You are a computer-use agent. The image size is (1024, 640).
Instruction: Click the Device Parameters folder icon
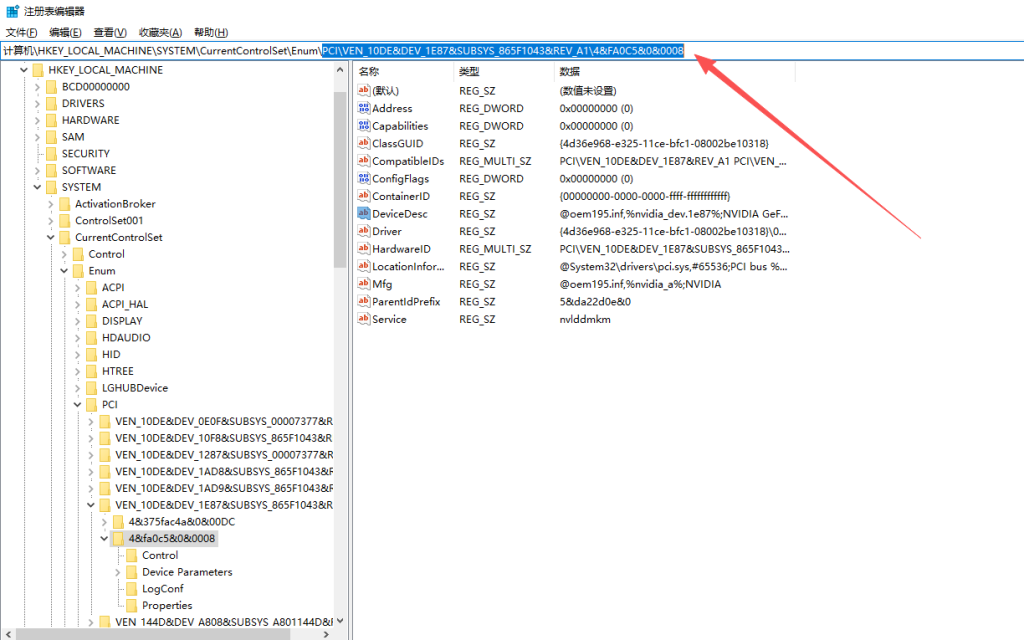(x=131, y=572)
